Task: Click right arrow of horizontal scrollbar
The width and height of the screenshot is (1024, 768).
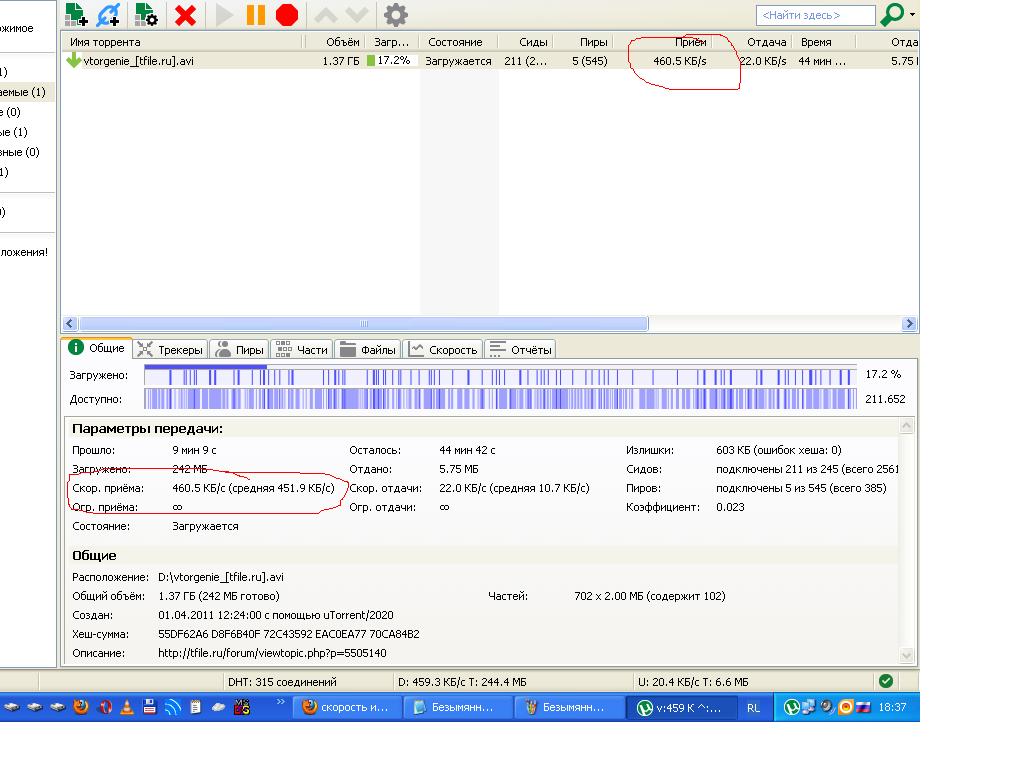Action: click(x=909, y=324)
